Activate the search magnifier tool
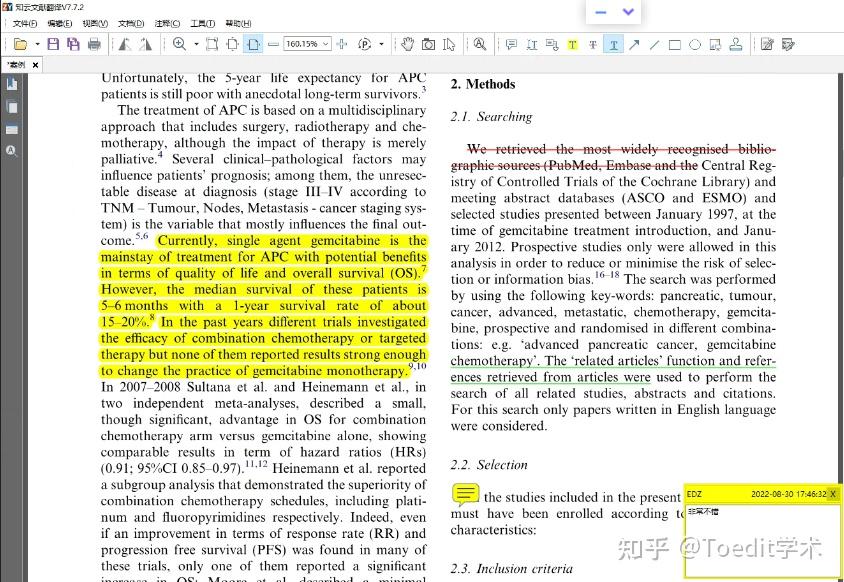 tap(479, 44)
